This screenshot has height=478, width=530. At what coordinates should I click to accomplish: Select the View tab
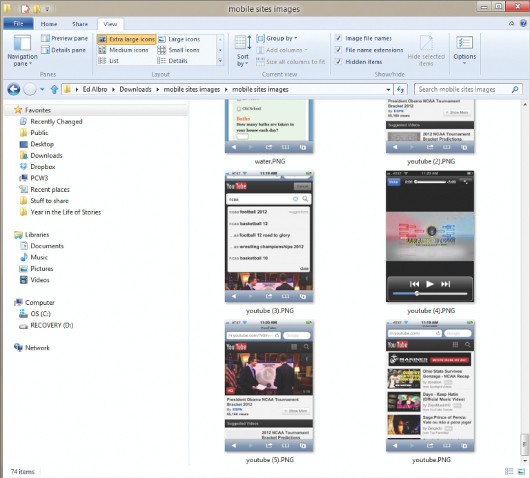[110, 24]
